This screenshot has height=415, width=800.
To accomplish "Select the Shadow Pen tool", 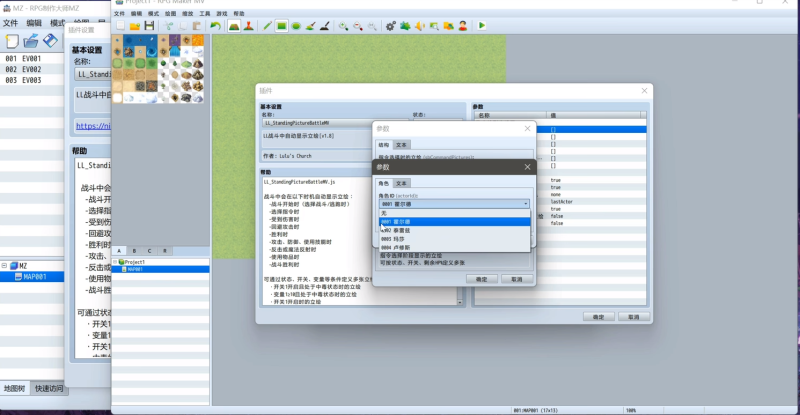I will [324, 26].
